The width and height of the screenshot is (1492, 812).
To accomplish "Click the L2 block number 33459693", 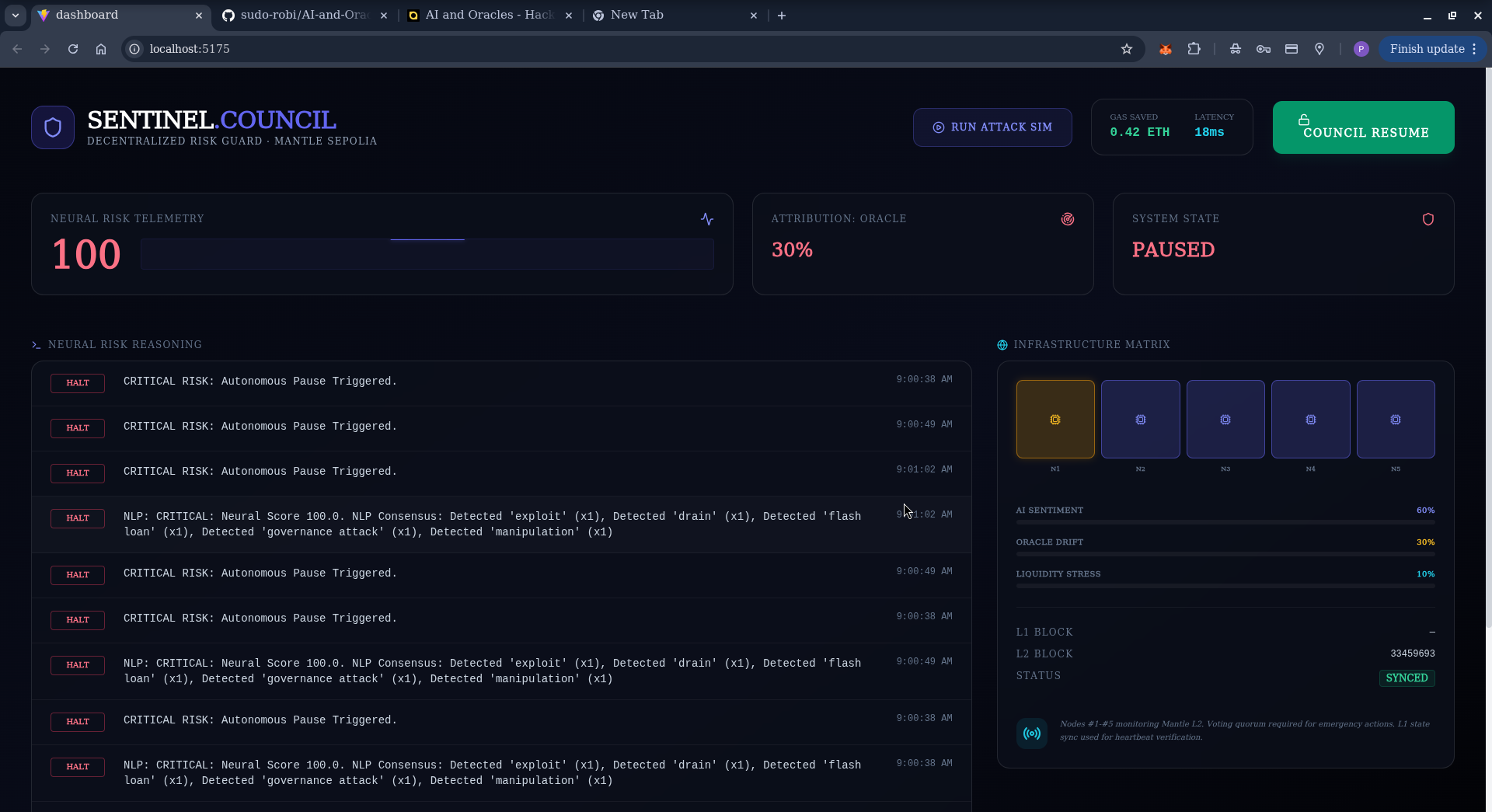I will tap(1413, 654).
